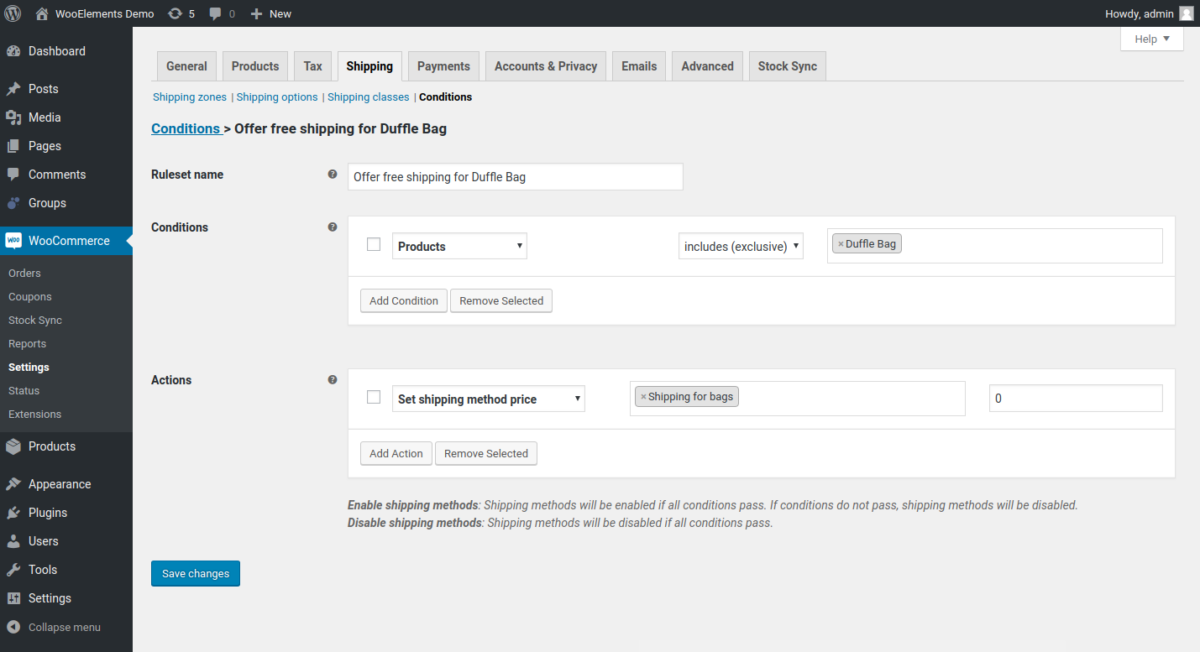The height and width of the screenshot is (652, 1200).
Task: Check the action row checkbox
Action: (x=373, y=397)
